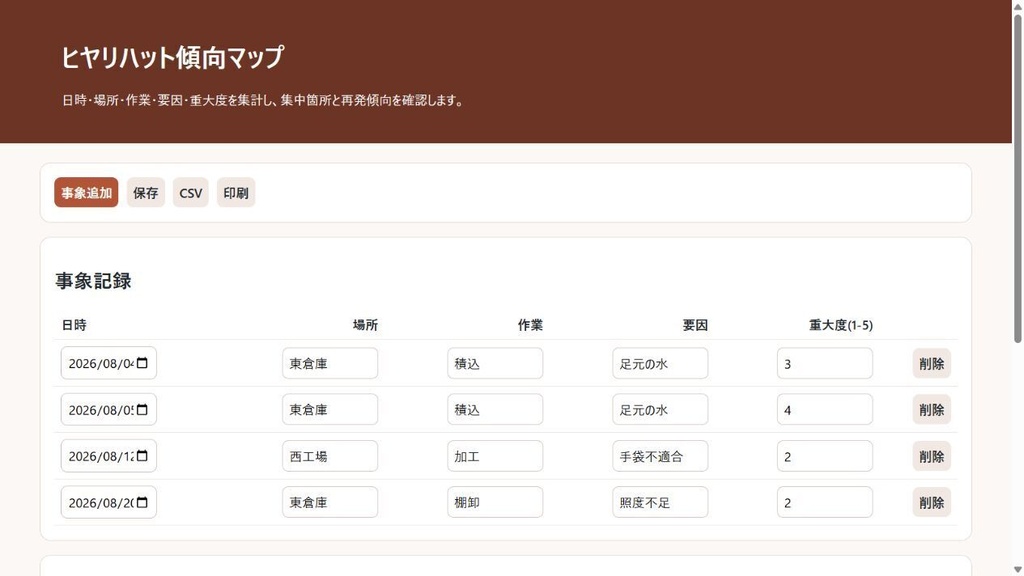Edit 積込 work field in 2026/08/04 row
This screenshot has width=1024, height=576.
495,363
